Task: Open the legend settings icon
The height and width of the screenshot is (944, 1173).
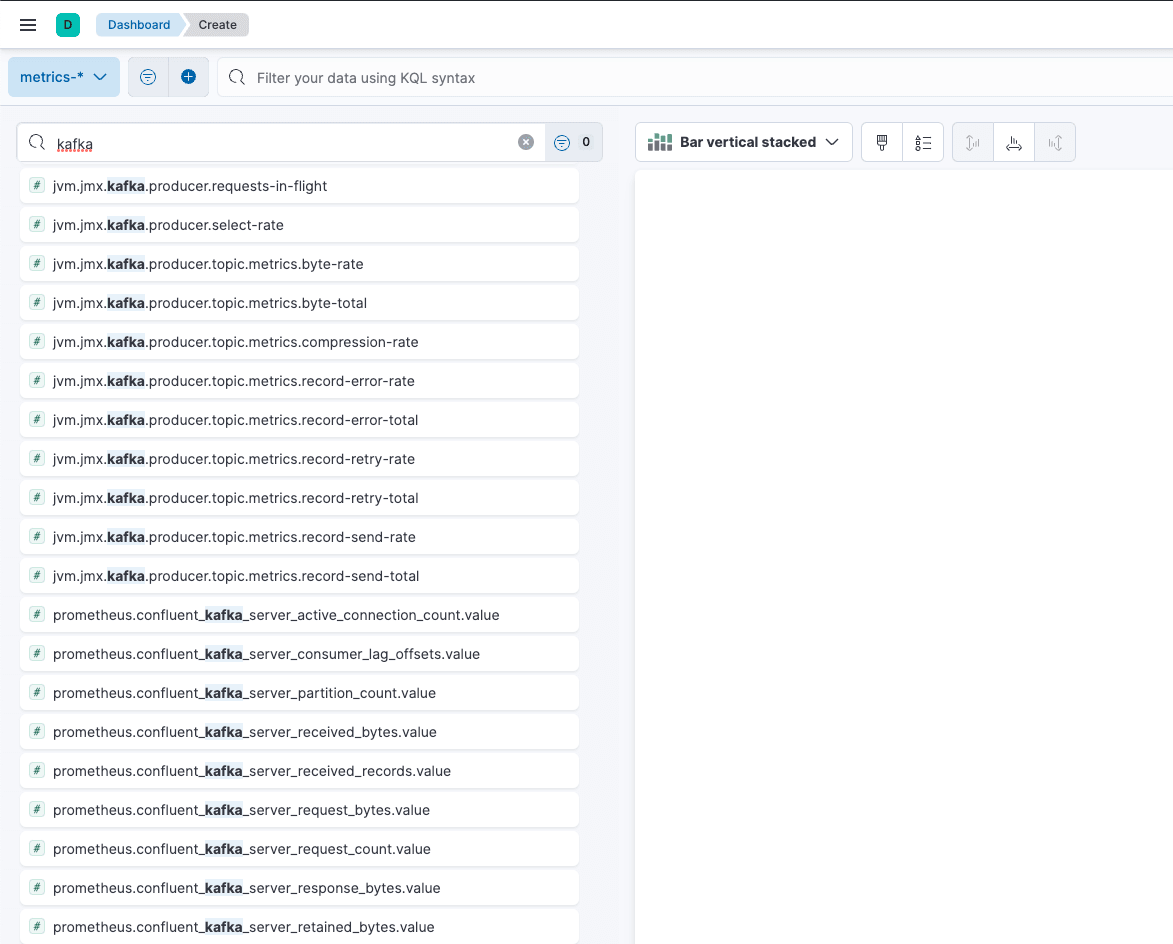Action: [923, 143]
